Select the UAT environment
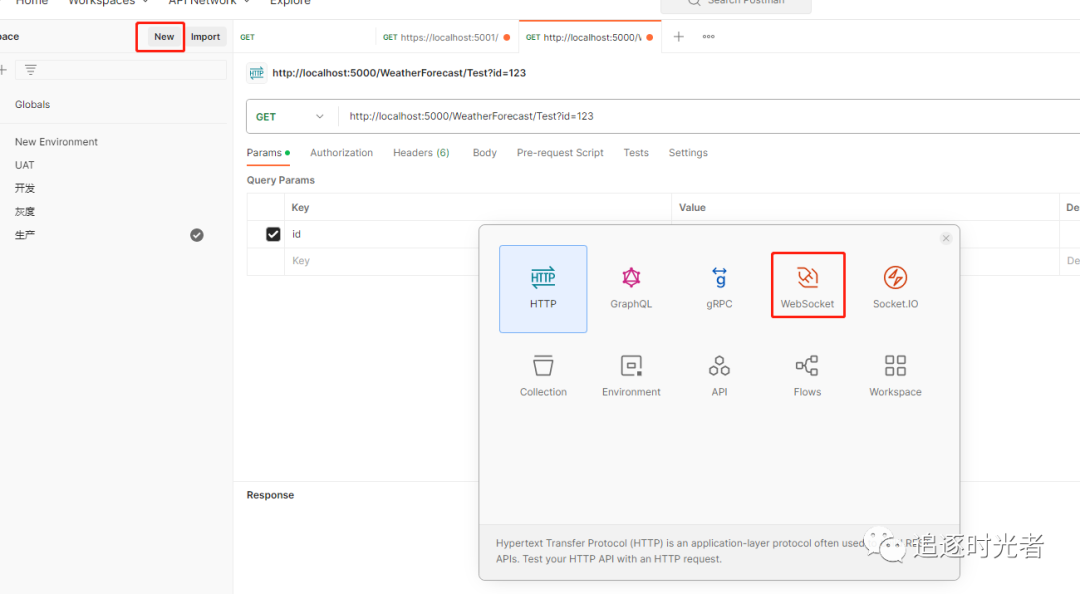Screen dimensions: 1080x594 25,165
